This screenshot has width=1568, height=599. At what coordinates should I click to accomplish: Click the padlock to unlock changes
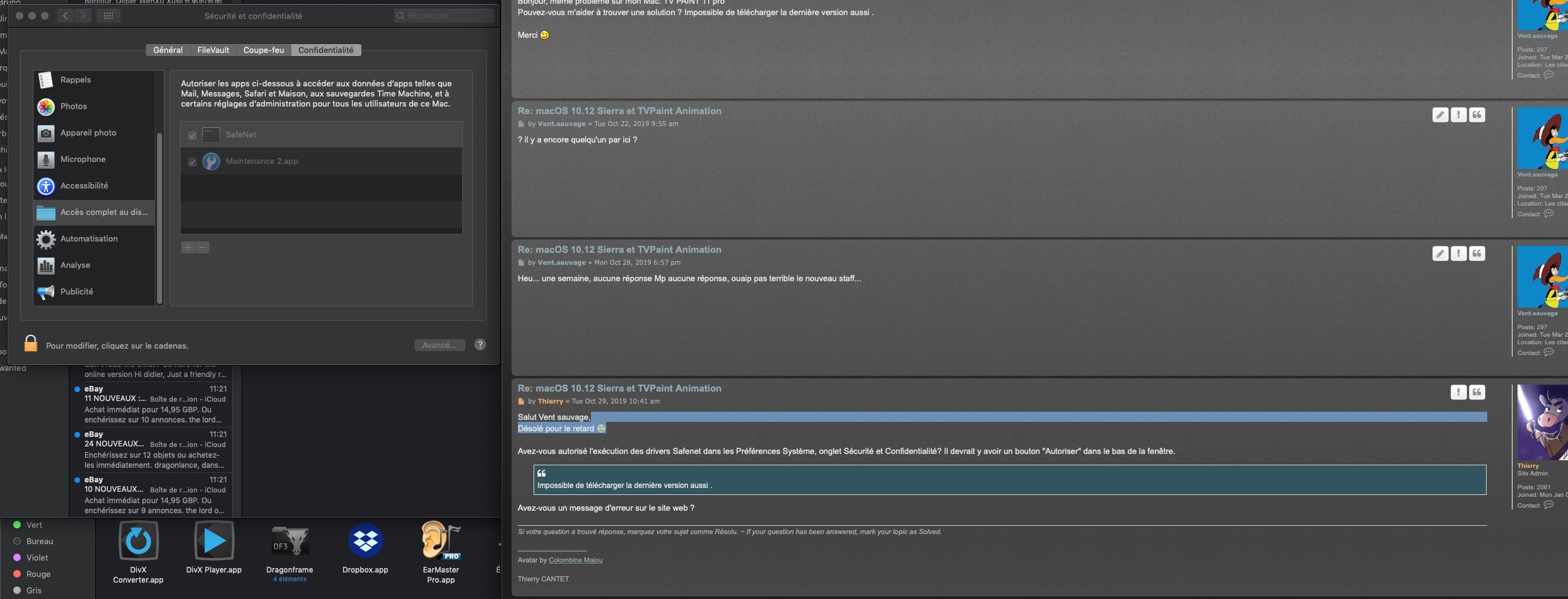click(30, 344)
